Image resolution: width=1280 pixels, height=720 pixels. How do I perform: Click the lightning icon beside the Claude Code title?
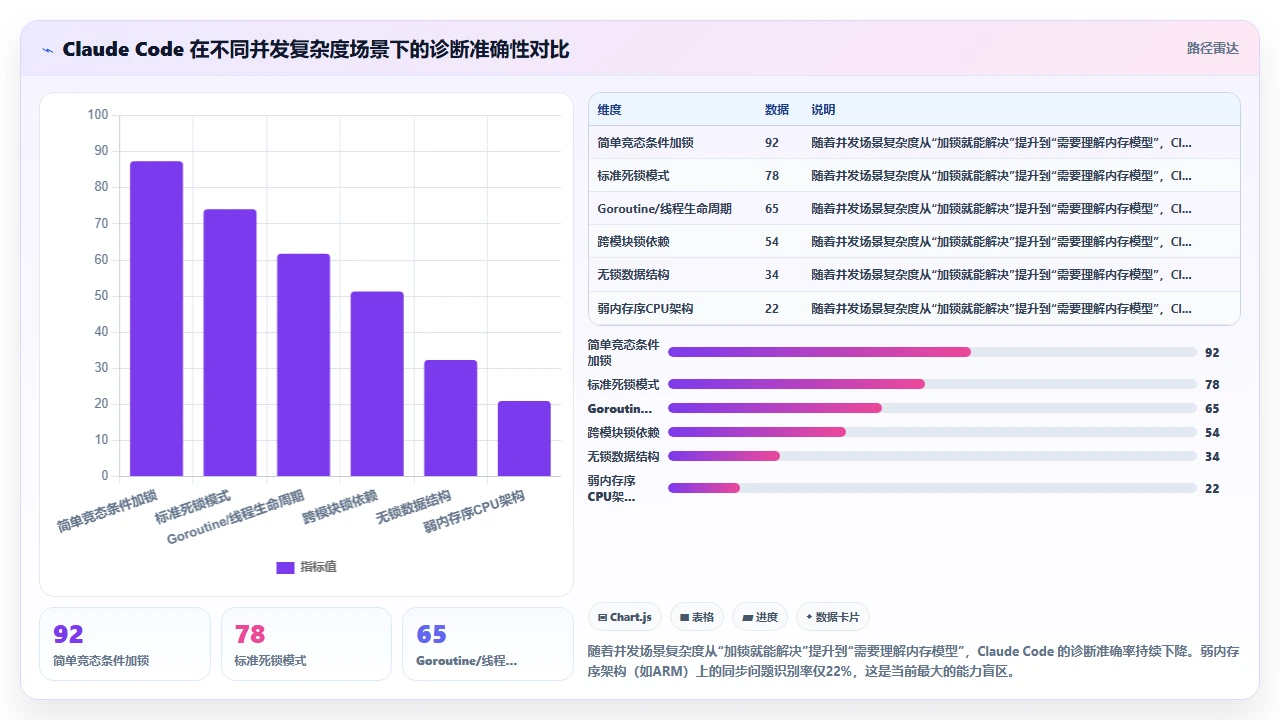[x=47, y=50]
